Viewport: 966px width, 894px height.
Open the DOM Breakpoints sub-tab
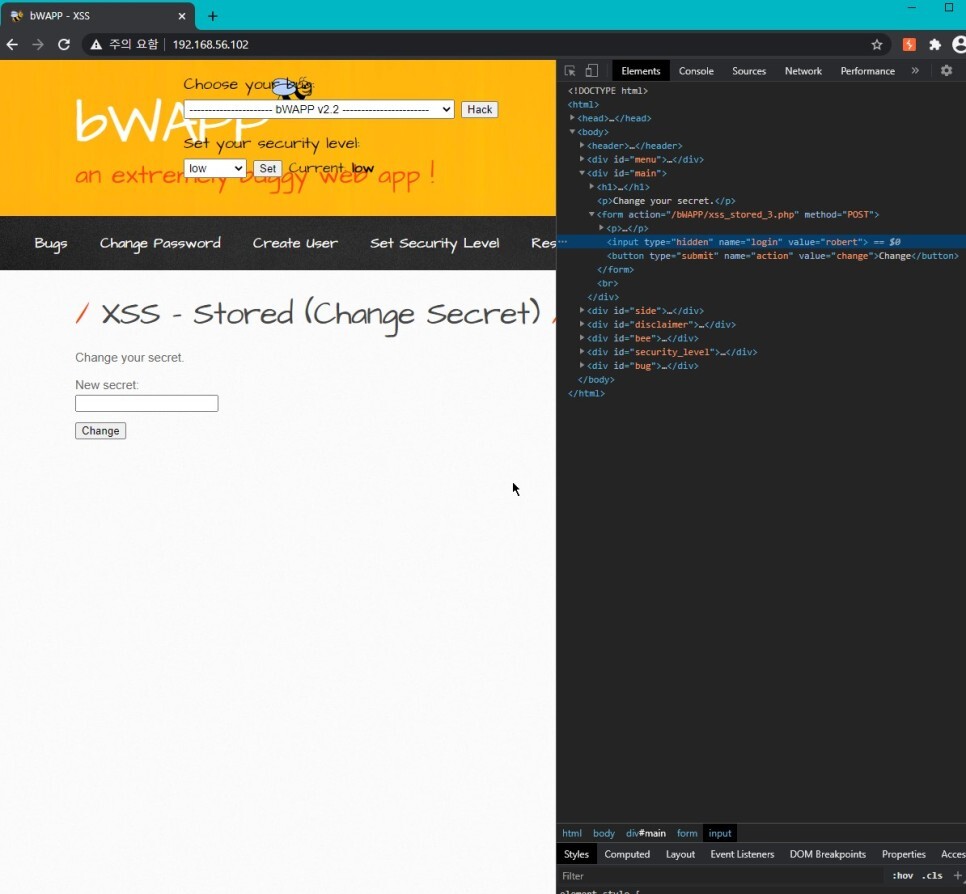(827, 854)
